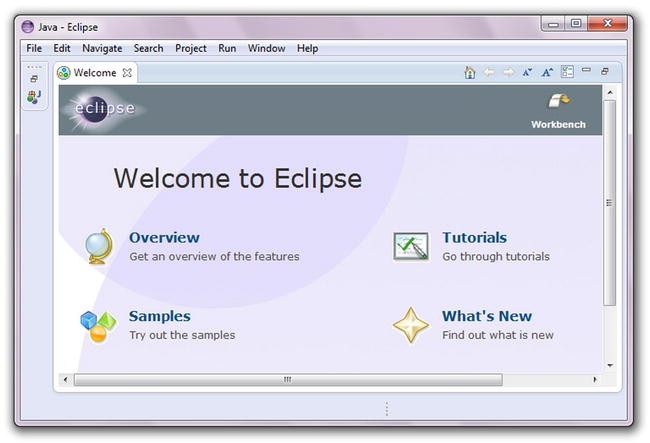Open the Window menu
Viewport: 650px width, 443px height.
tap(267, 48)
